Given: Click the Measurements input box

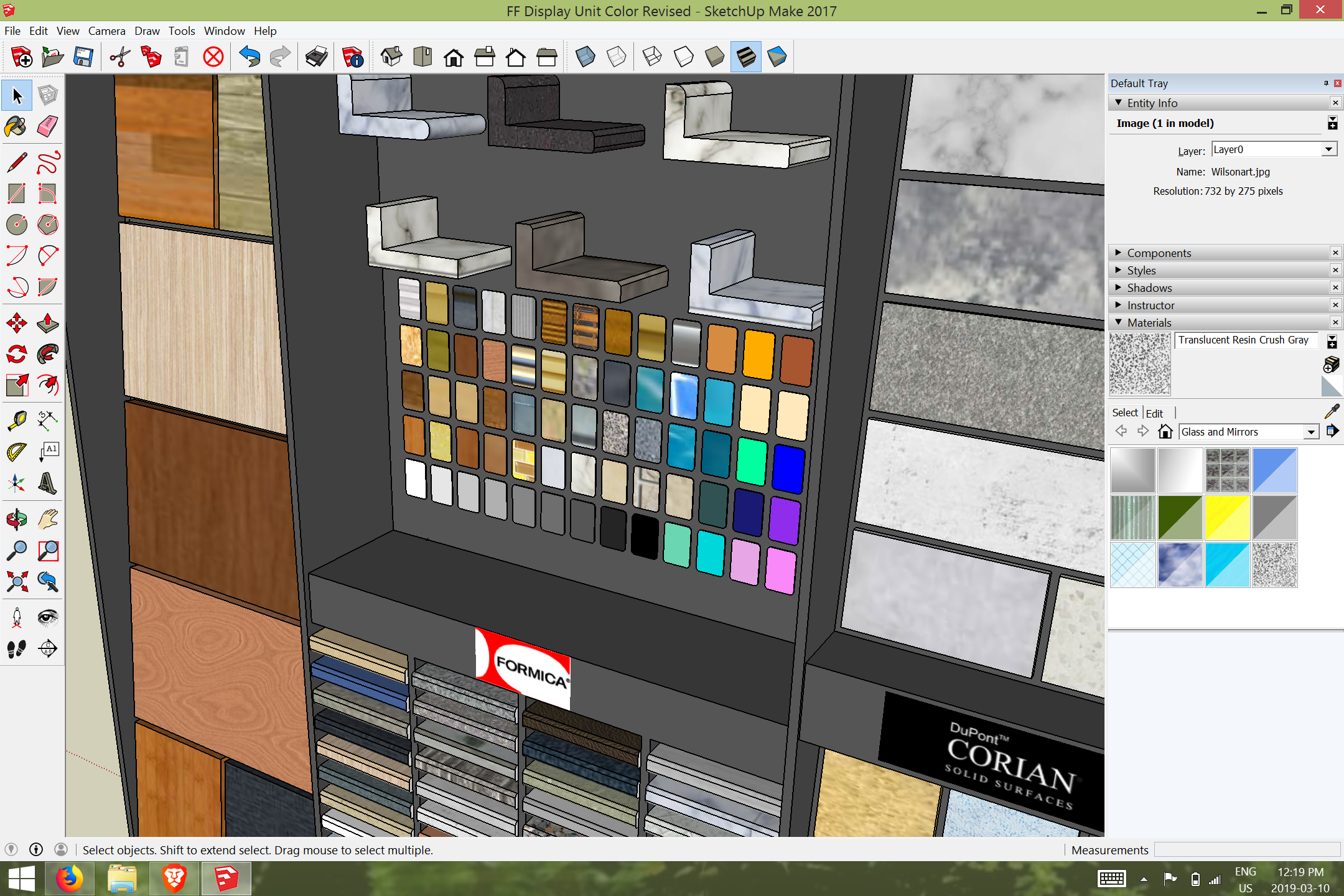Looking at the screenshot, I should 1246,850.
